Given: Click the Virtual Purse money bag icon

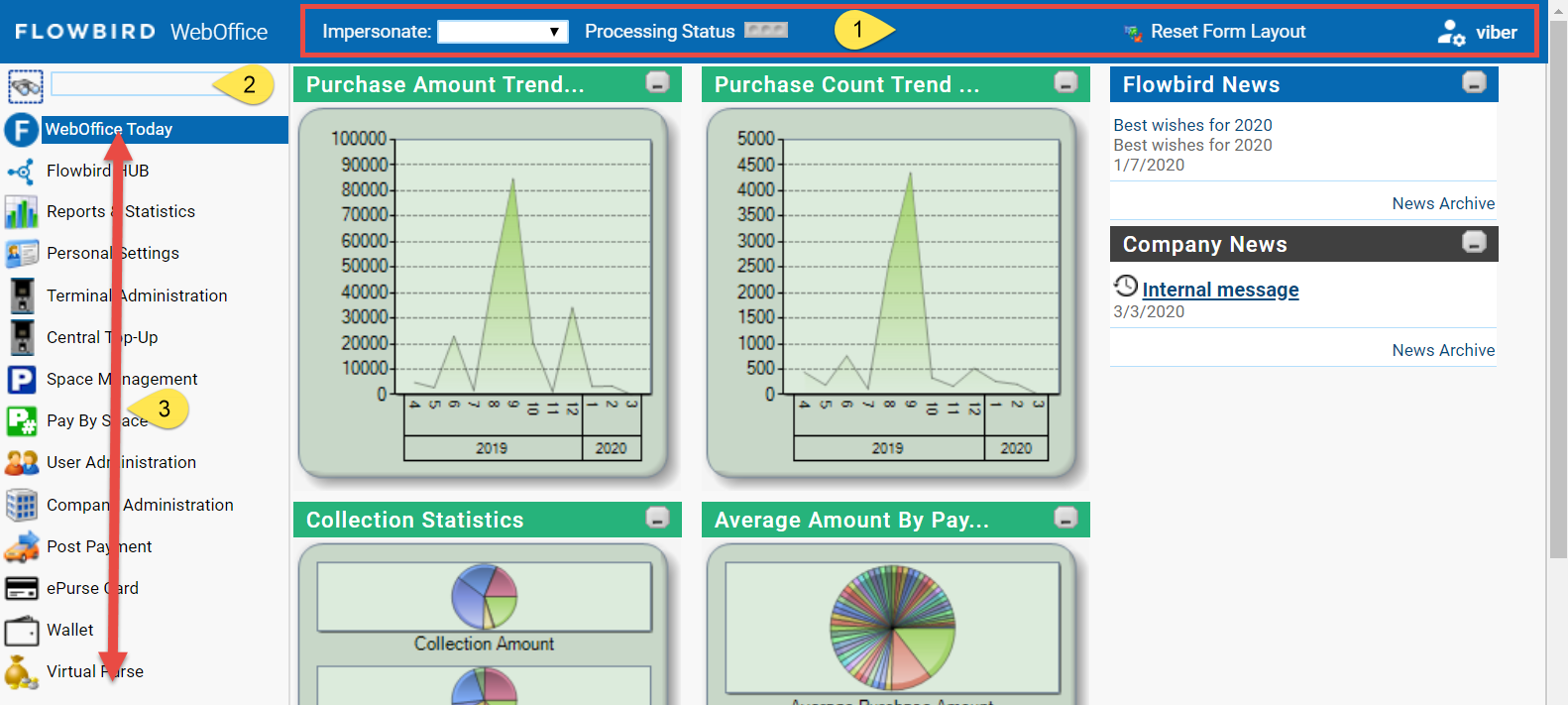Looking at the screenshot, I should 22,672.
